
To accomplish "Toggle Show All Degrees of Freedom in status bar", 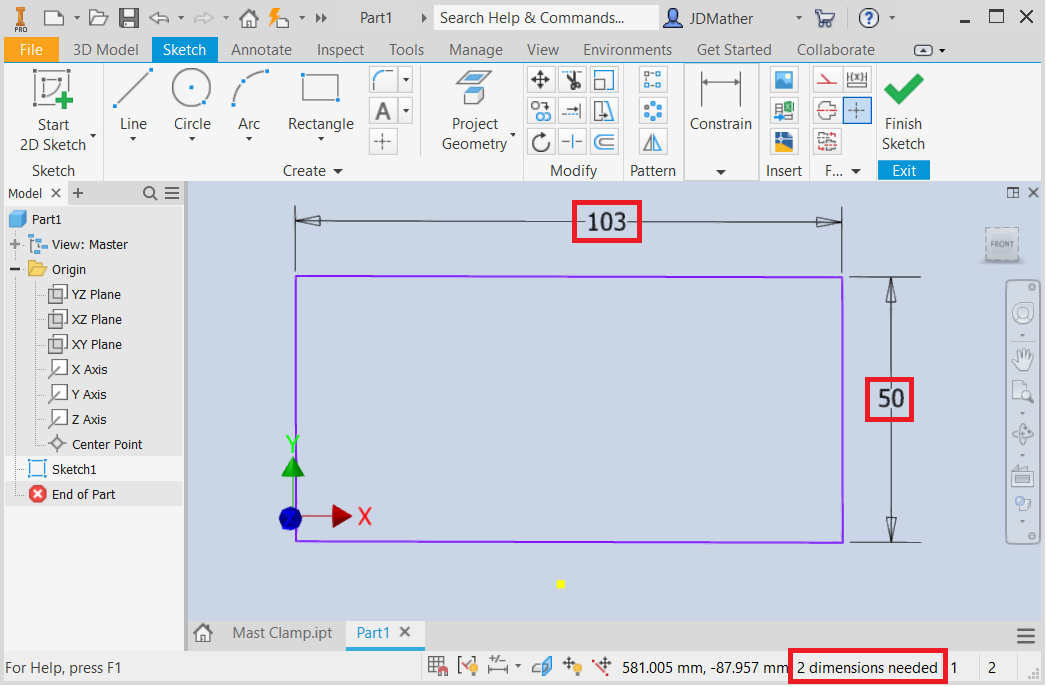I will coord(572,666).
